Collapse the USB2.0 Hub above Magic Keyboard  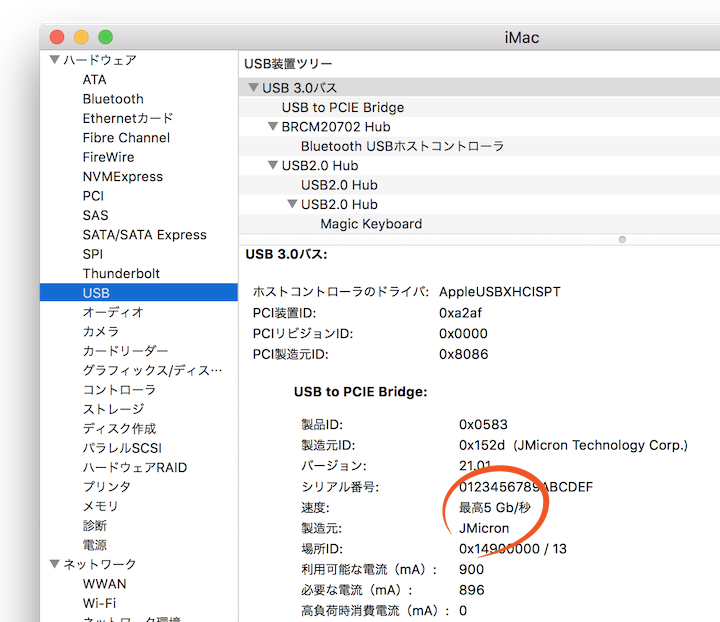coord(292,204)
